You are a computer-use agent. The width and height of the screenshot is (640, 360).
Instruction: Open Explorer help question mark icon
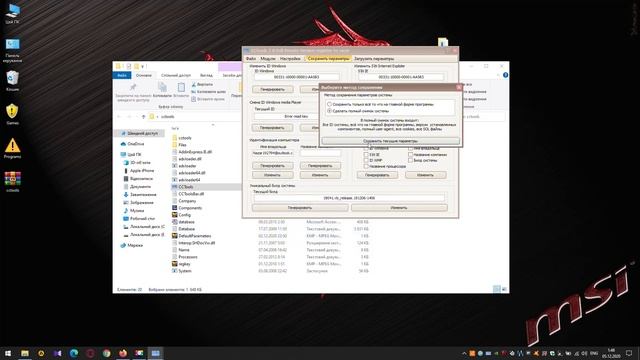pyautogui.click(x=505, y=75)
